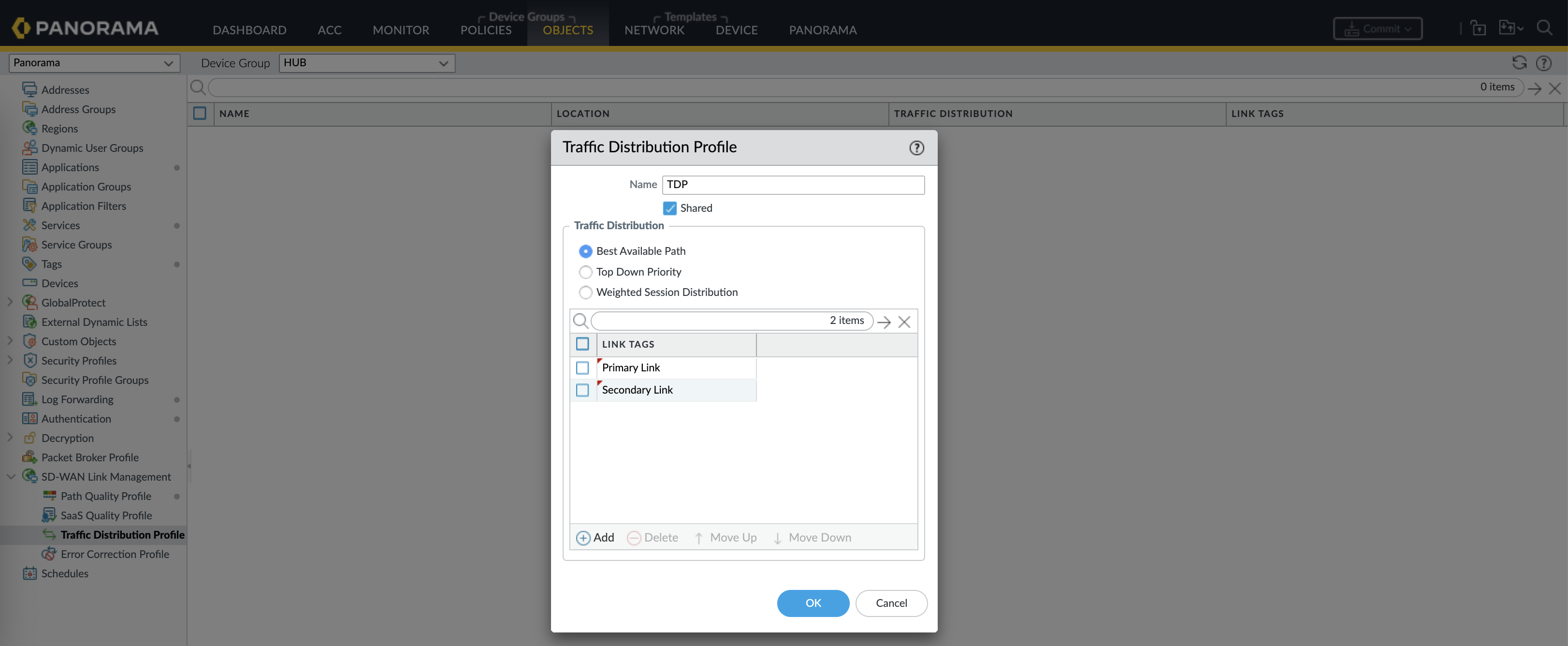Apply link tags filter arrow icon
1568x646 pixels.
[x=884, y=322]
